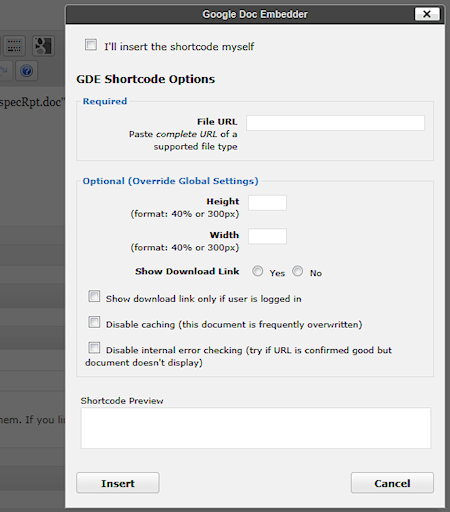450x512 pixels.
Task: Click the Insert button
Action: click(118, 483)
